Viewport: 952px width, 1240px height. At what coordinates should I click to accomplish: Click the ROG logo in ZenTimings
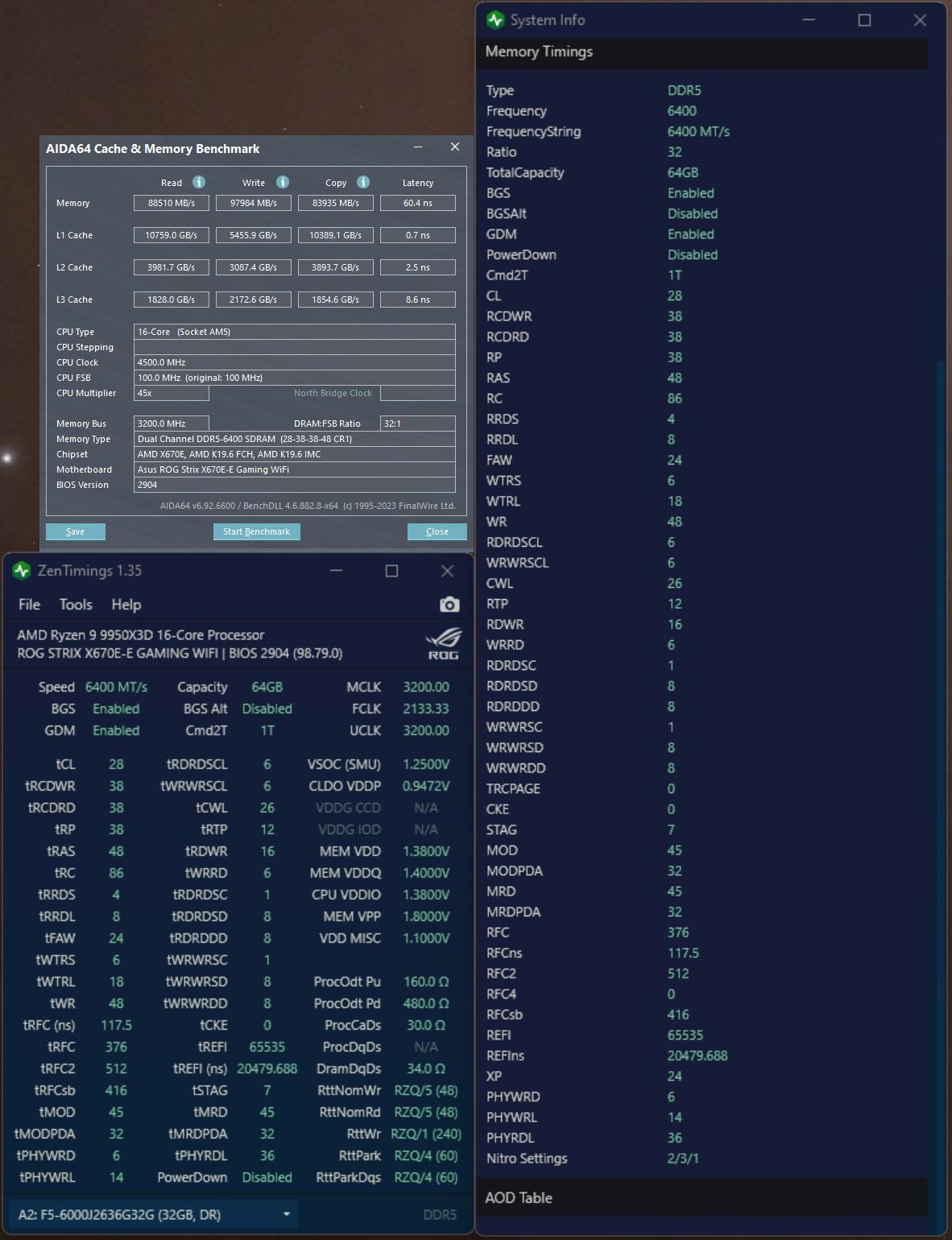[444, 643]
